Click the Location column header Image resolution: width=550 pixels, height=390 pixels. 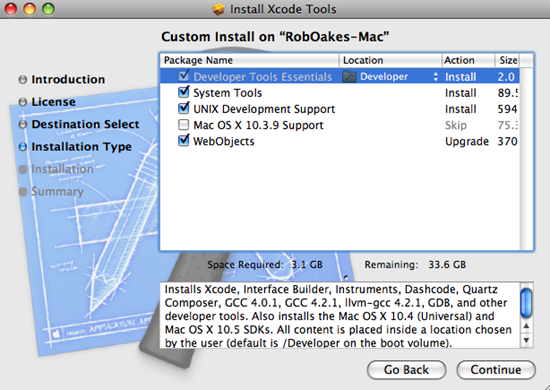click(390, 60)
